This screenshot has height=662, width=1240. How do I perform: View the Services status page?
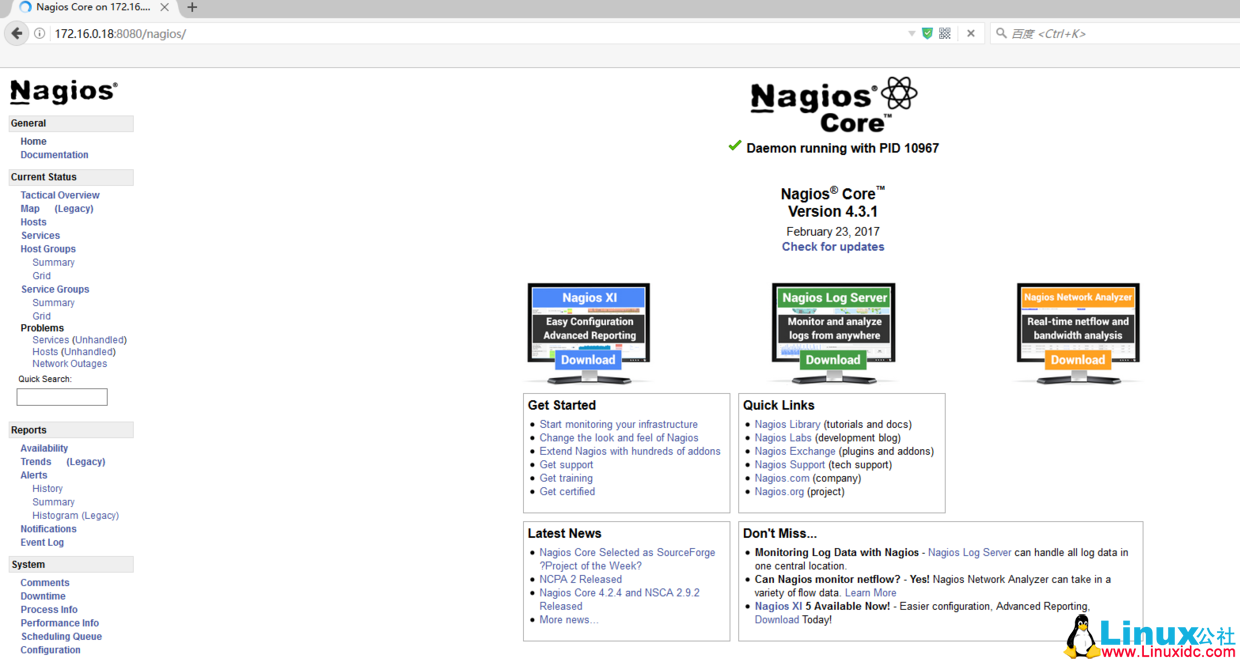40,236
